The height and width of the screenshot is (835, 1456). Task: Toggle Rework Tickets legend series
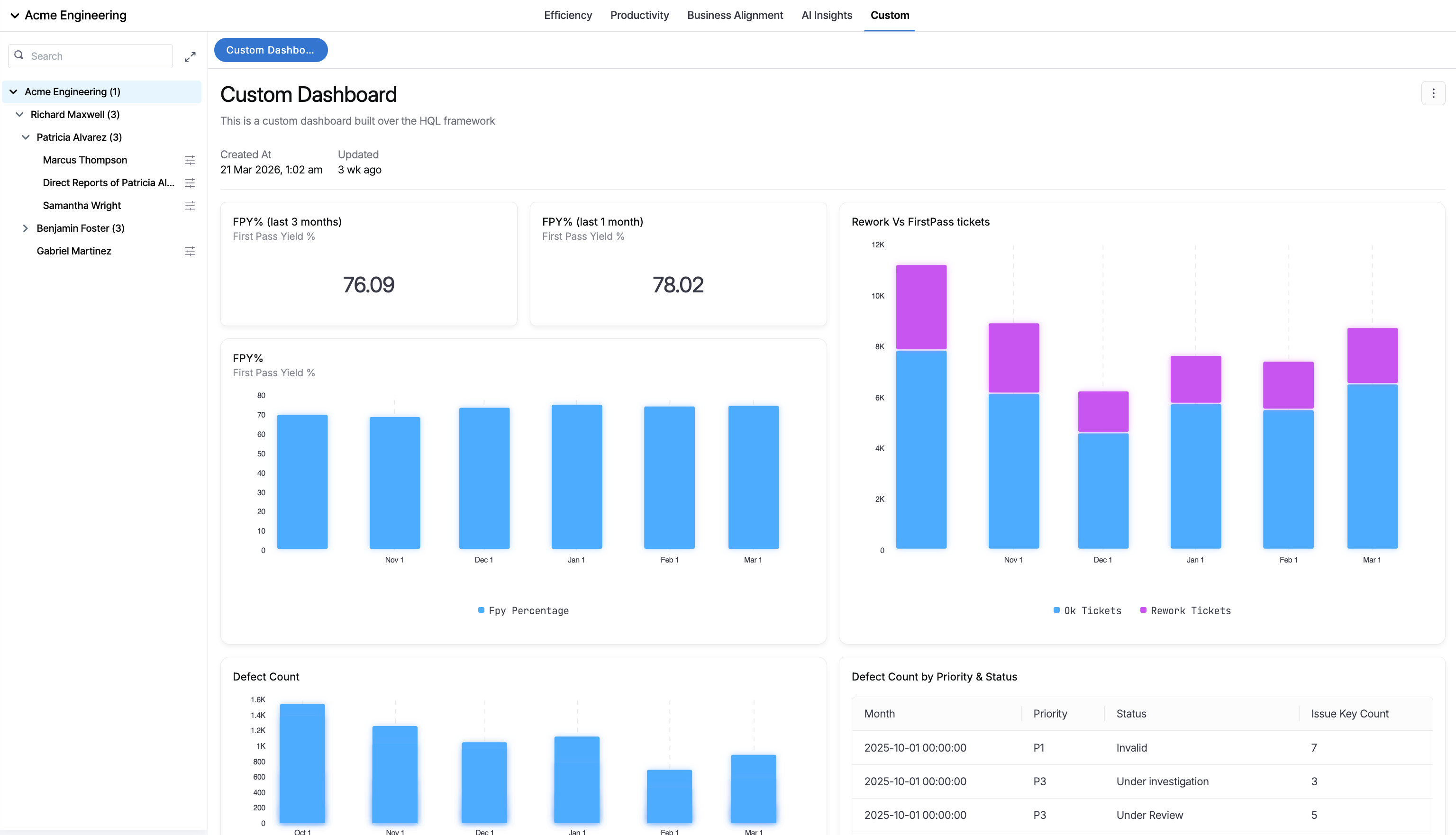(x=1185, y=611)
